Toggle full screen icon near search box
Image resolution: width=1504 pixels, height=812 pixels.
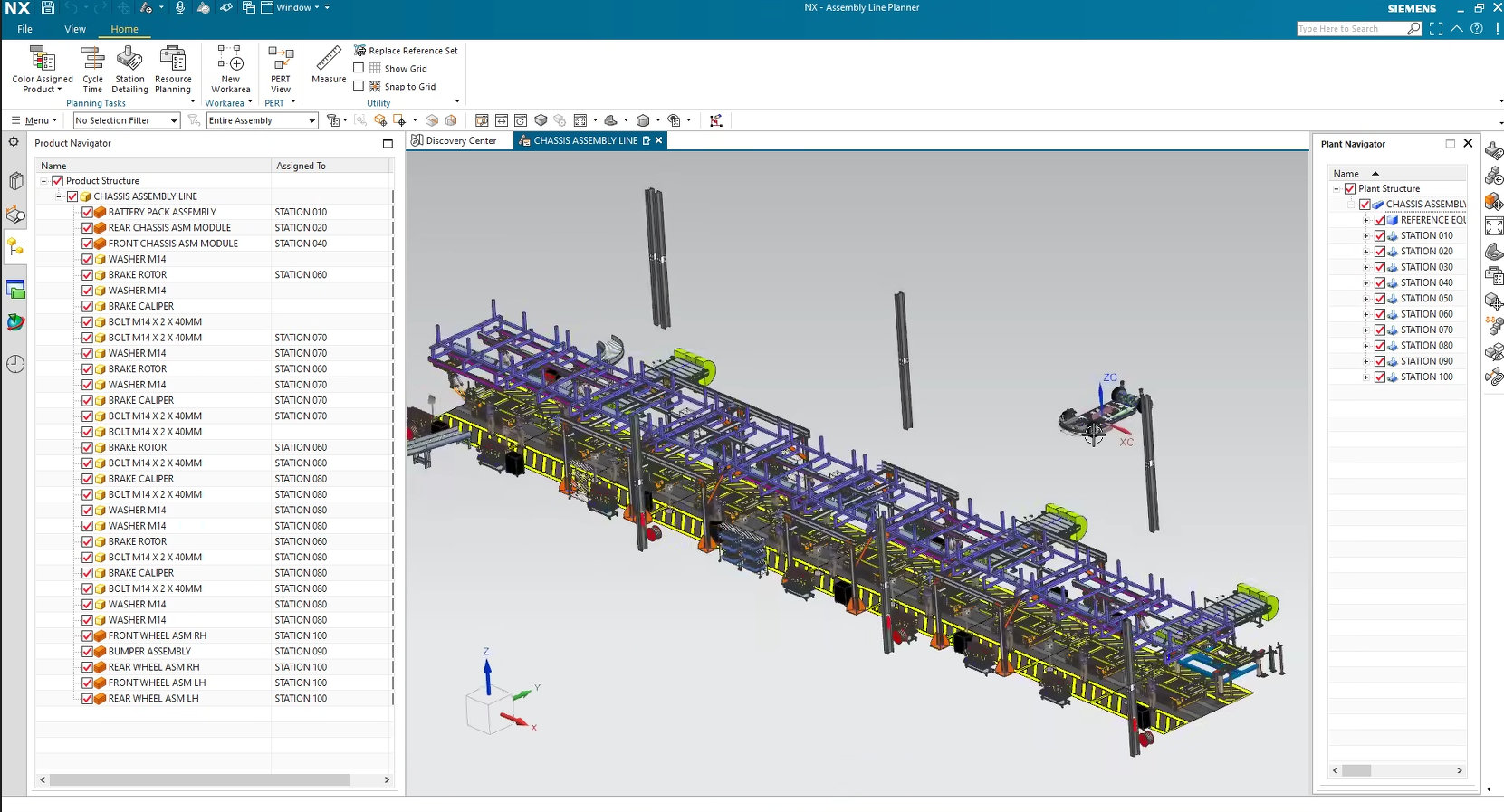coord(1436,29)
